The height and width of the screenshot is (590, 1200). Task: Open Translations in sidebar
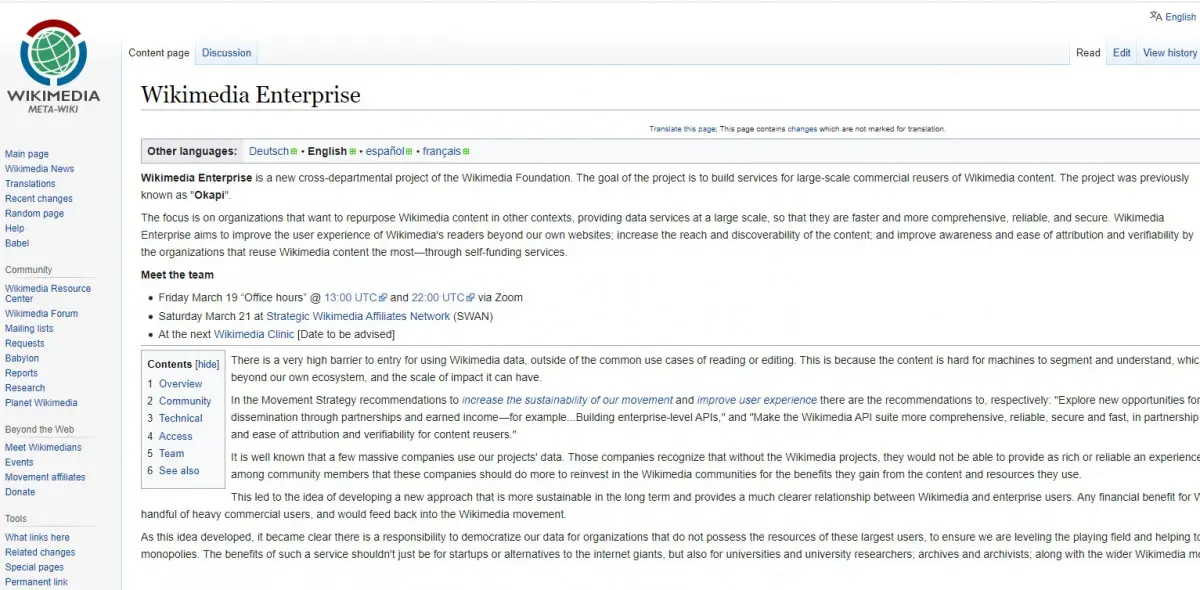(x=30, y=184)
